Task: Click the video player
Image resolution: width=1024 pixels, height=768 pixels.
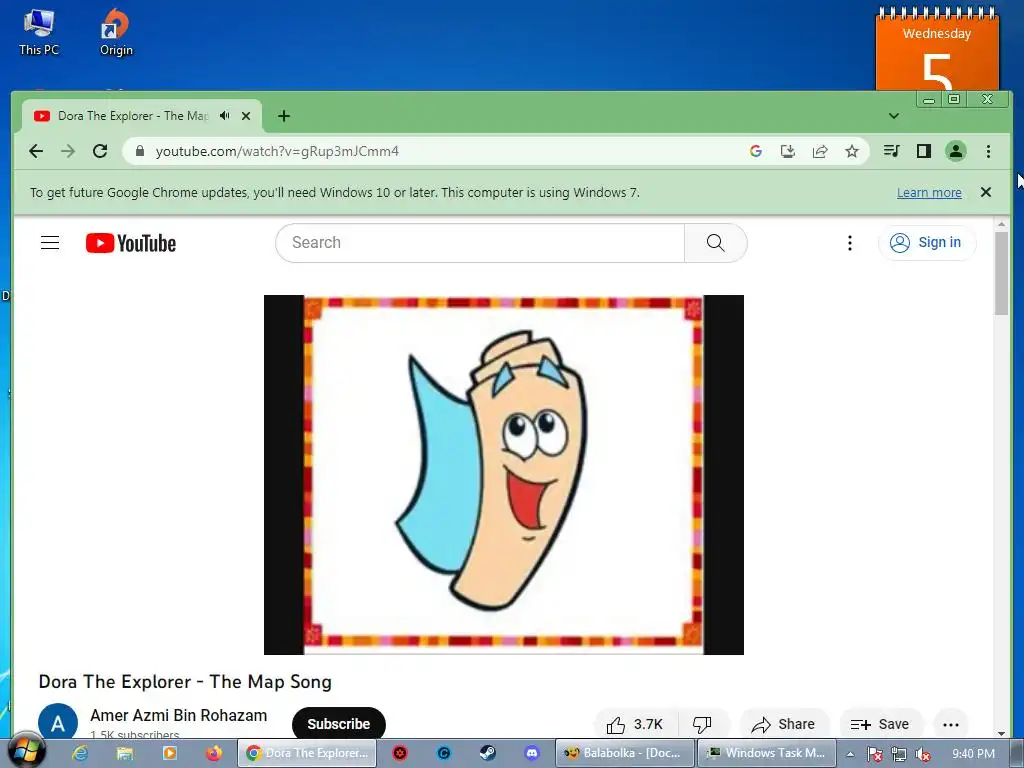Action: (504, 475)
